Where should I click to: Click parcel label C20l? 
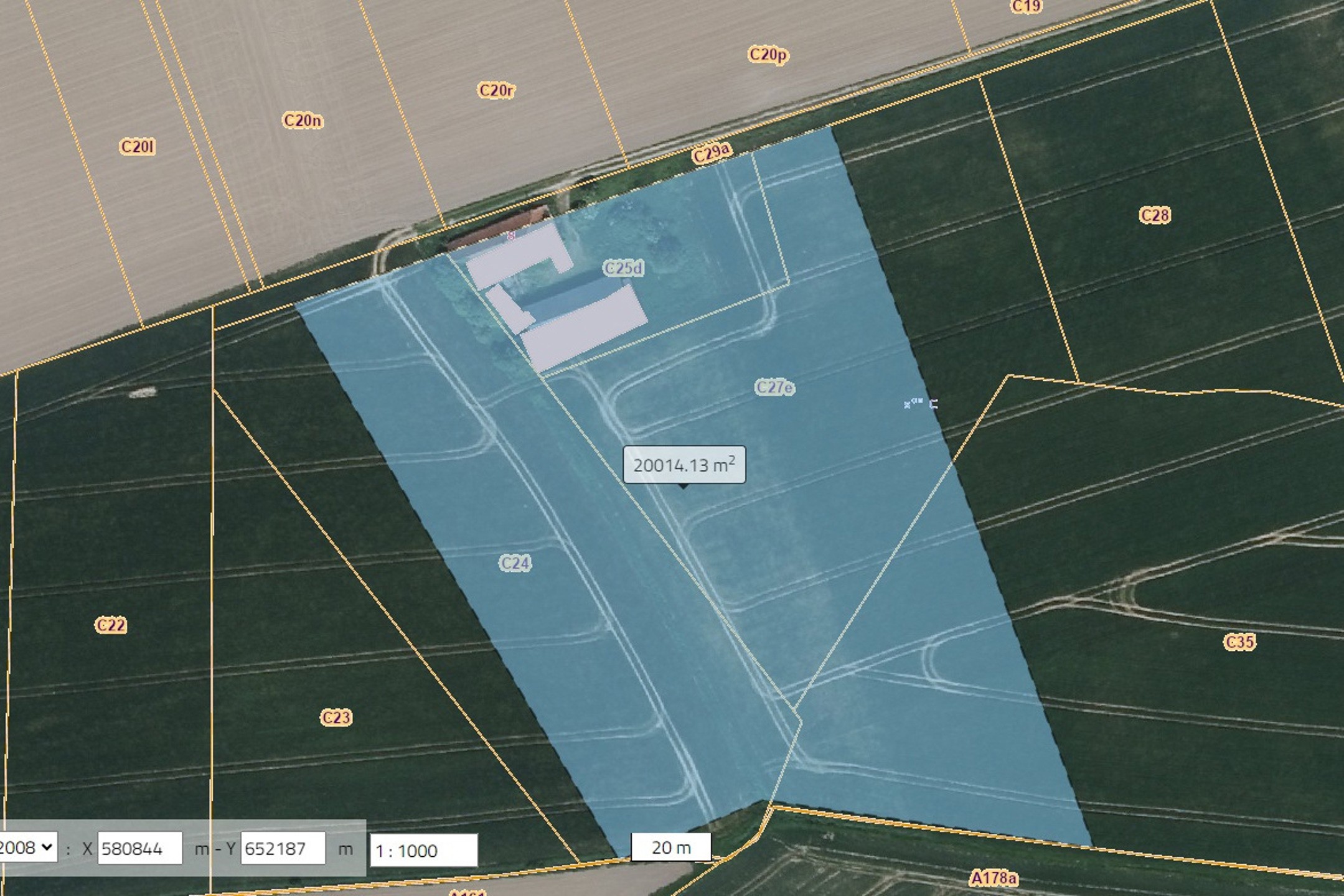(137, 147)
